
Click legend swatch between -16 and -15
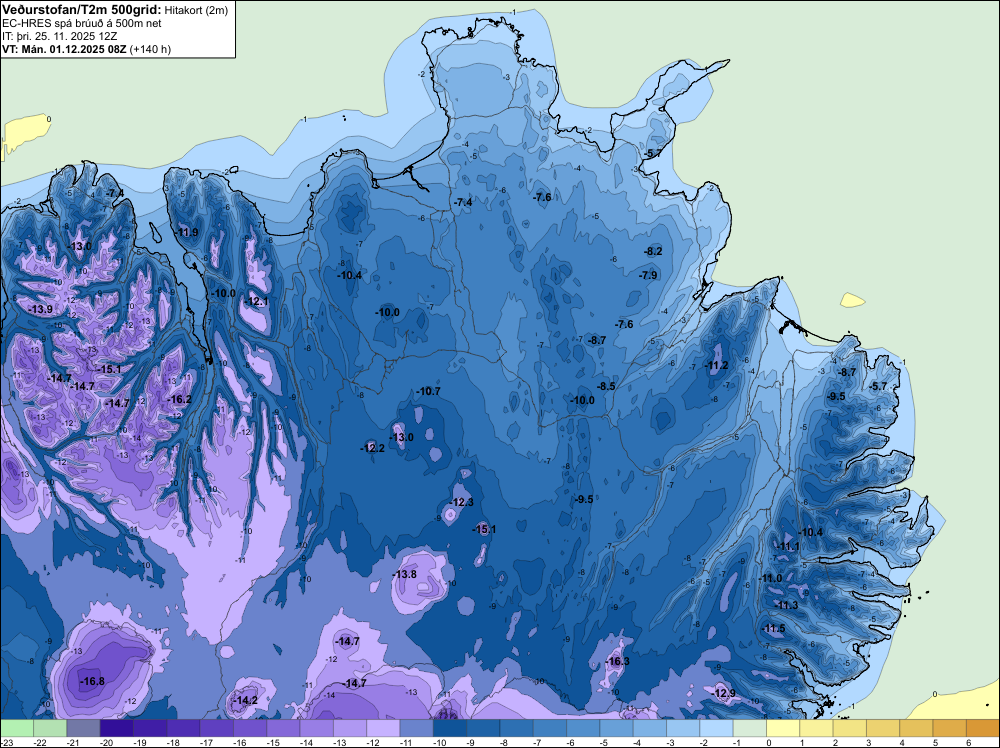pyautogui.click(x=250, y=728)
